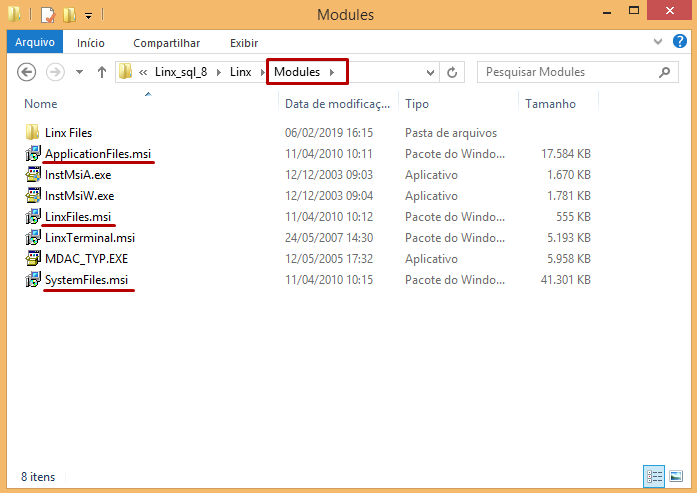Select the InstMsiW.exe application icon
Screen dimensions: 697x493
[33, 196]
